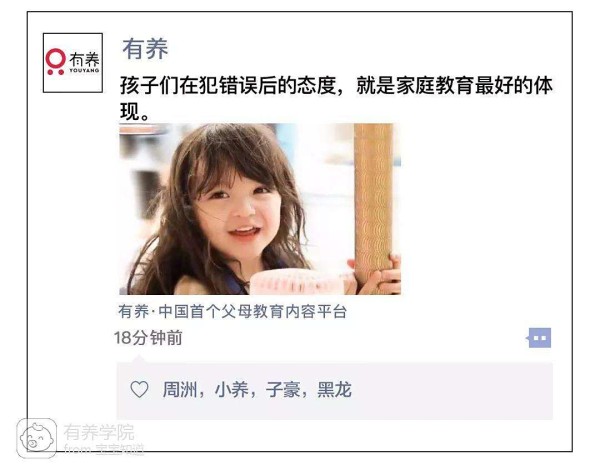
Task: Click the 有养学院 watermark text
Action: click(99, 433)
